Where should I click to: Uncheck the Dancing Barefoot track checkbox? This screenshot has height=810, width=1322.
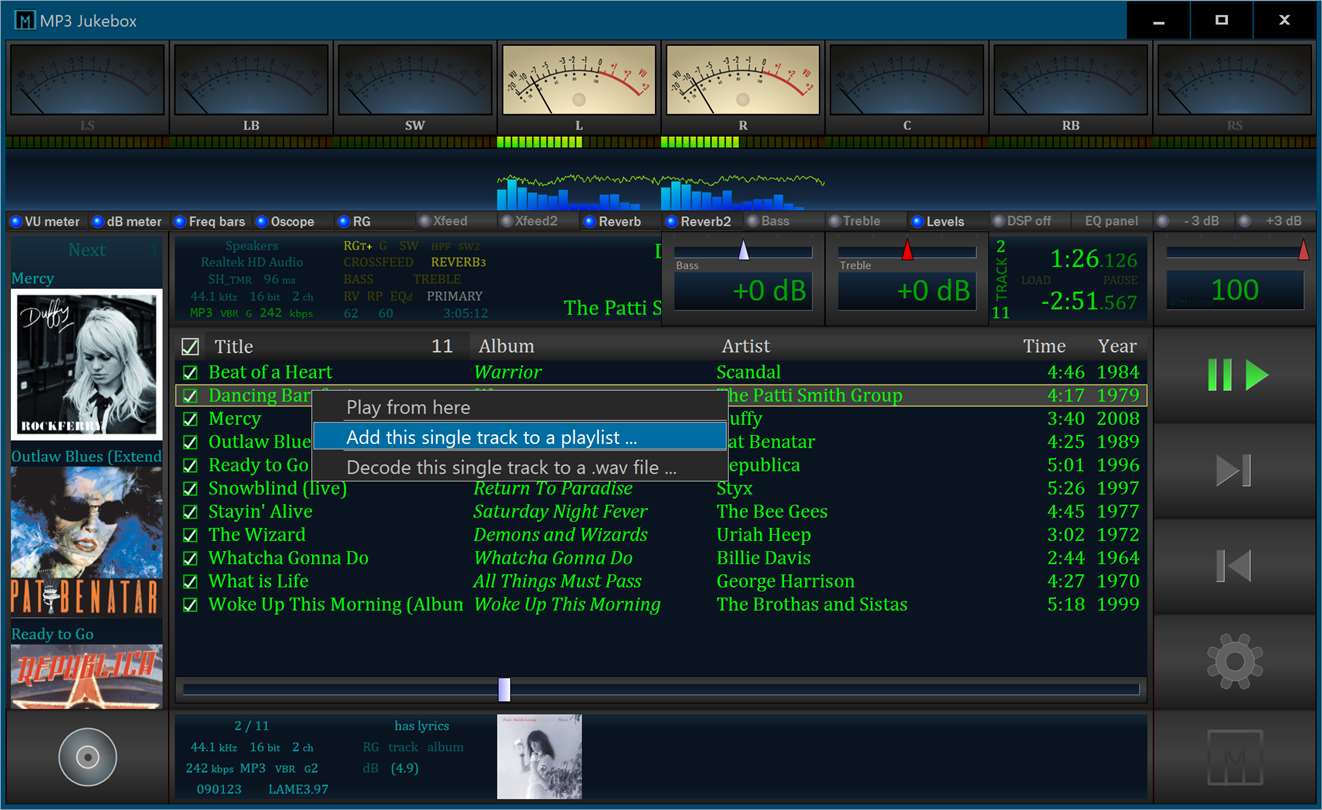click(190, 396)
